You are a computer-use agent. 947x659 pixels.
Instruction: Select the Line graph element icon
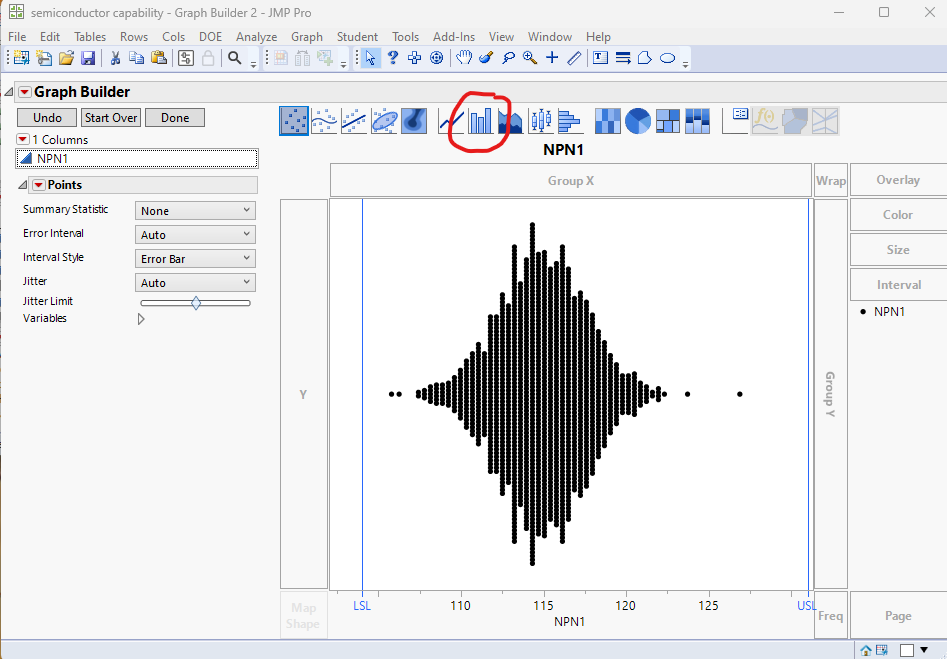(451, 121)
